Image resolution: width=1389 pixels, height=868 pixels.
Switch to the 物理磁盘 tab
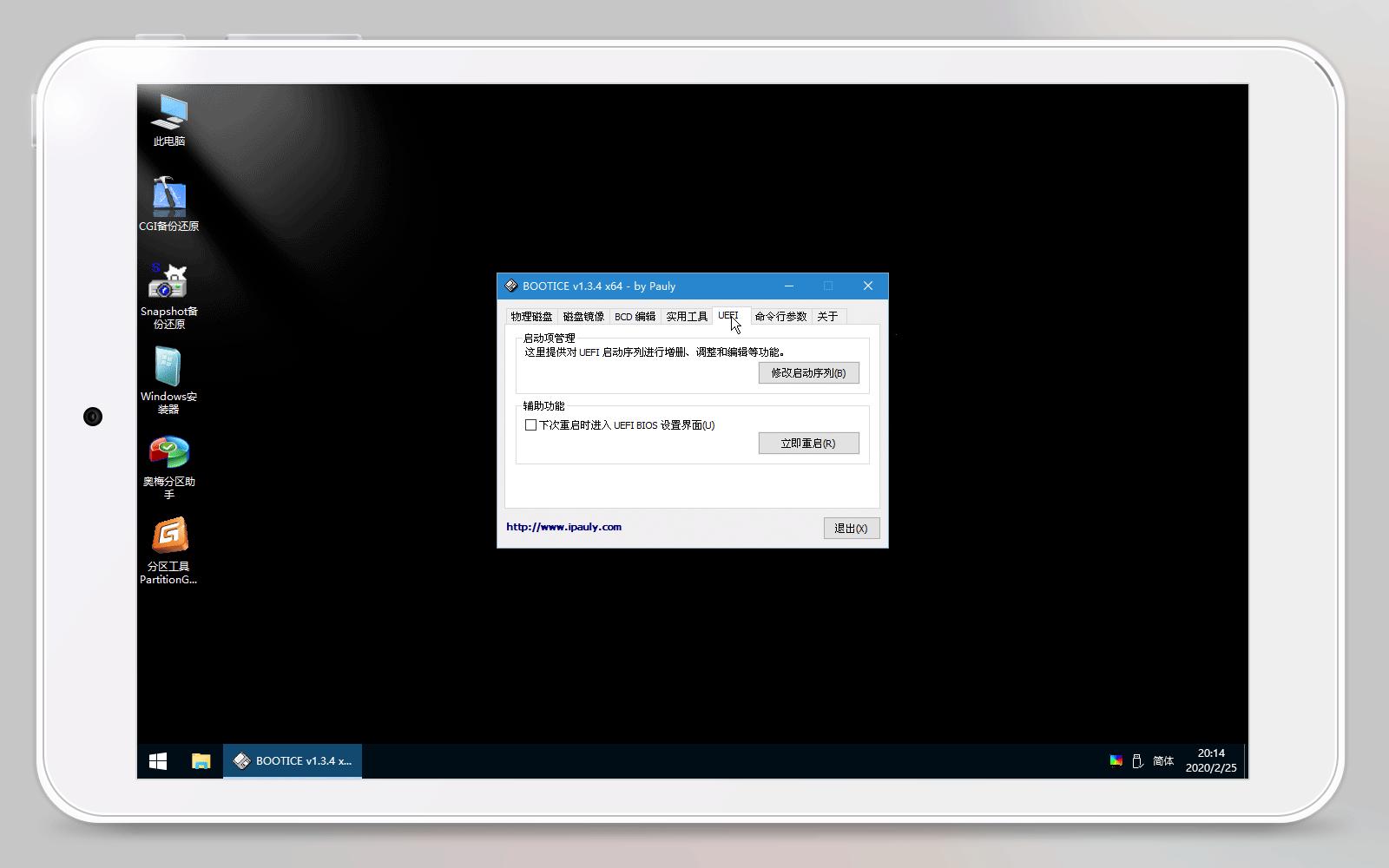[x=530, y=316]
